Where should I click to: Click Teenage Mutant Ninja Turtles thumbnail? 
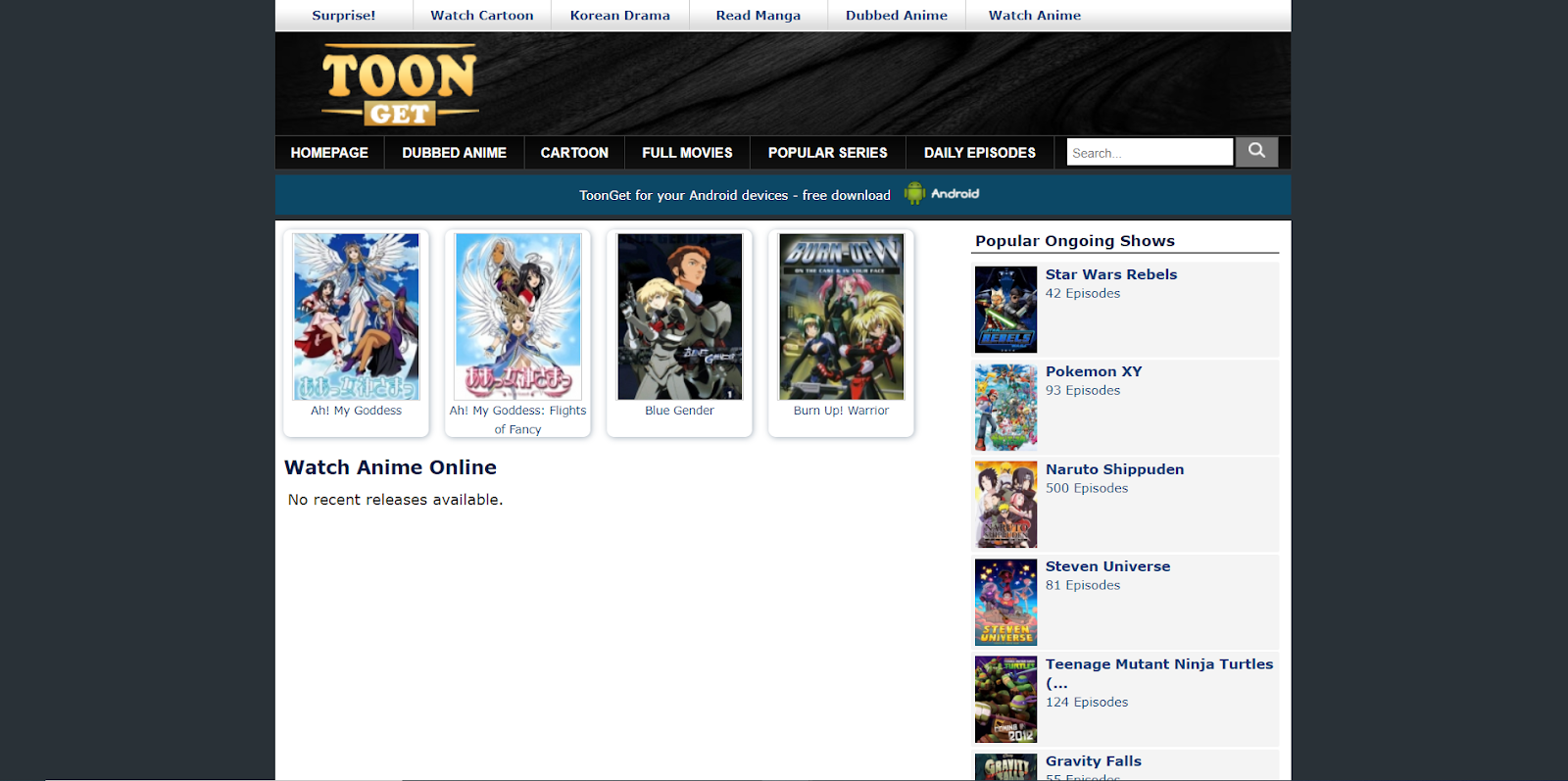tap(1005, 699)
